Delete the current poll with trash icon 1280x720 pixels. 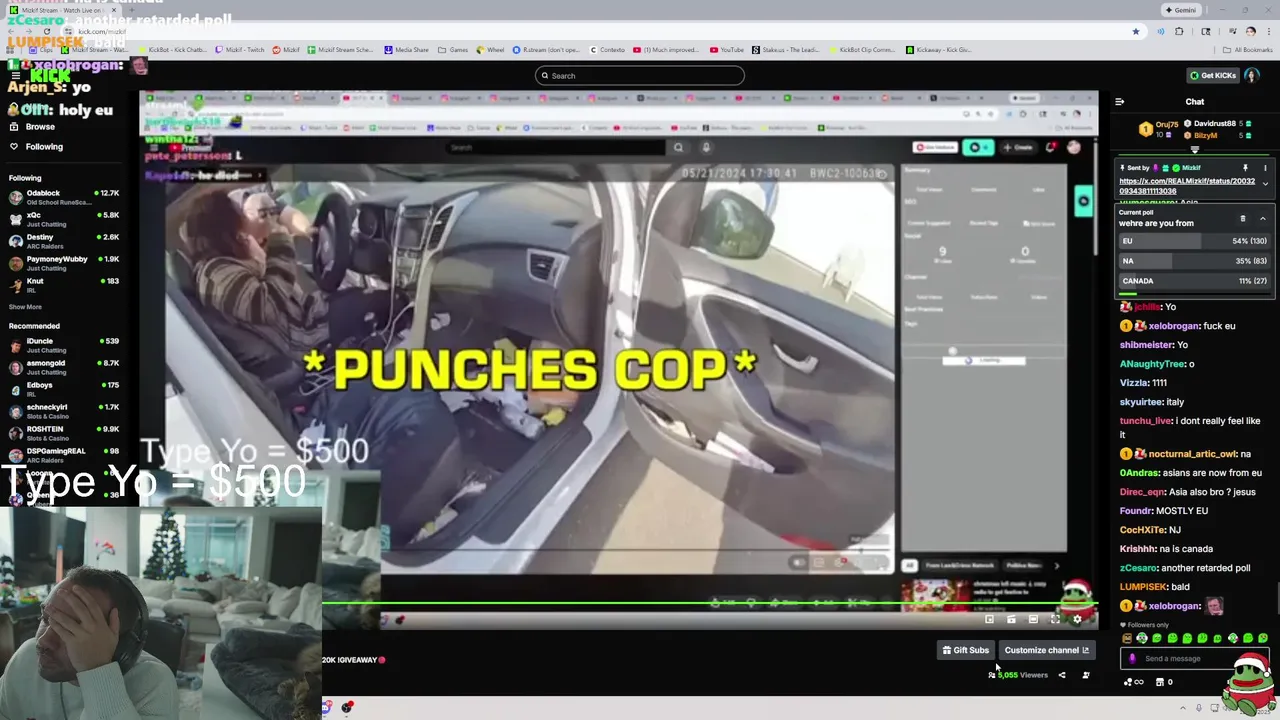coord(1243,218)
